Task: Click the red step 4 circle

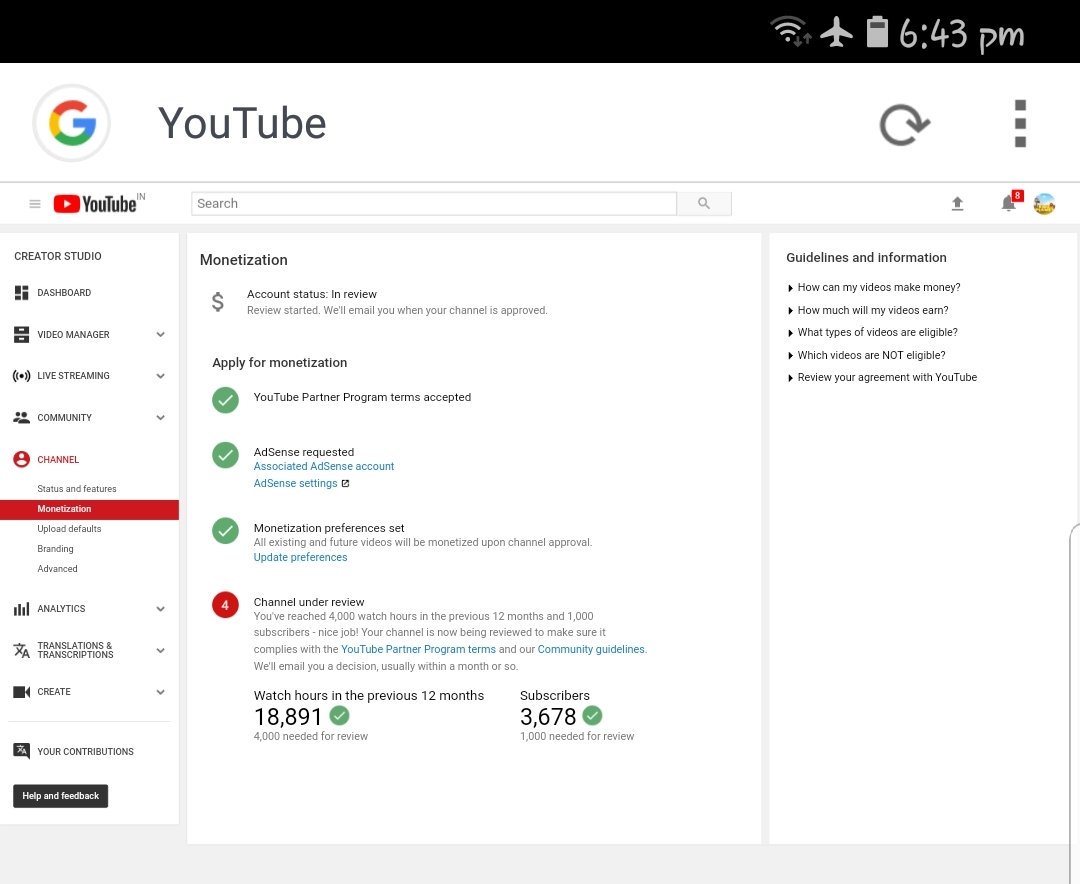Action: click(x=225, y=605)
